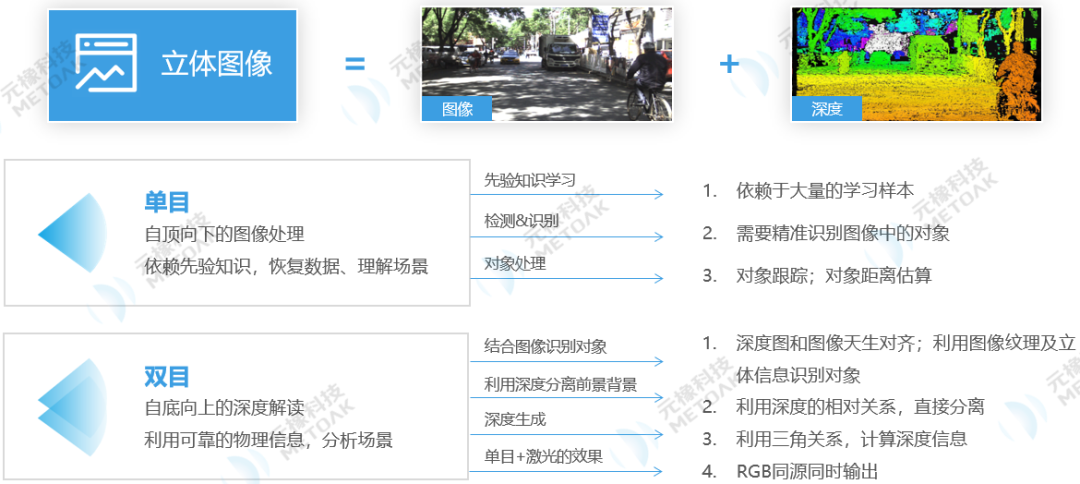Image resolution: width=1080 pixels, height=484 pixels.
Task: Click 依赖先验知识，恢复数据、理解场景 line
Action: click(286, 266)
